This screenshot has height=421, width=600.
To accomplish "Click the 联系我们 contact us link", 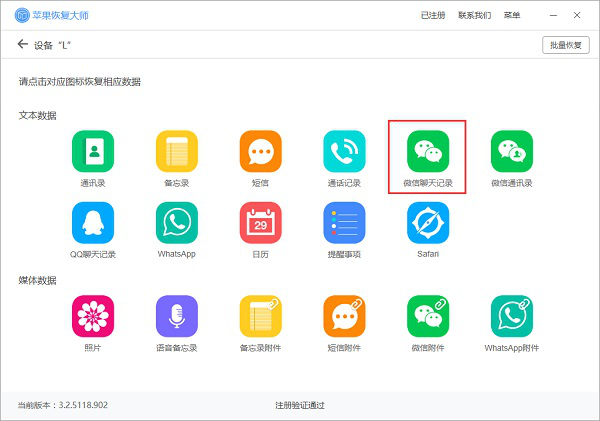I will tap(474, 16).
